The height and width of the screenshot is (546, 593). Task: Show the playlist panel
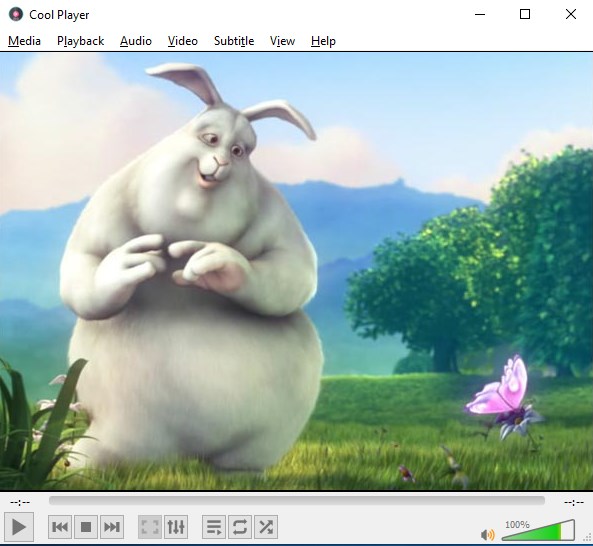click(214, 527)
